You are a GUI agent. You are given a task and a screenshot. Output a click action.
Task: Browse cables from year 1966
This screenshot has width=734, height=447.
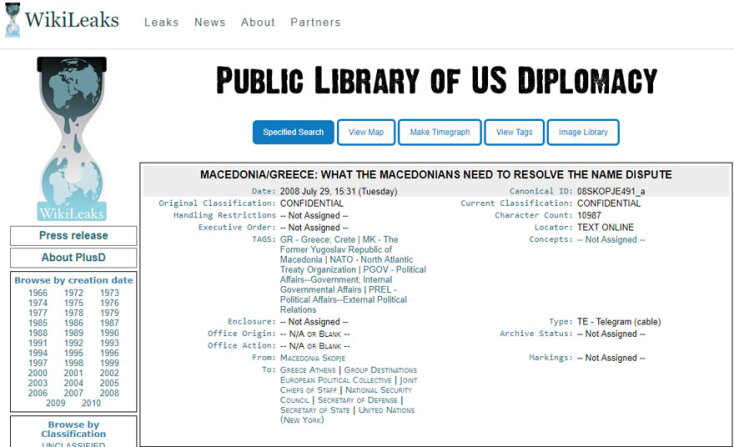coord(38,293)
